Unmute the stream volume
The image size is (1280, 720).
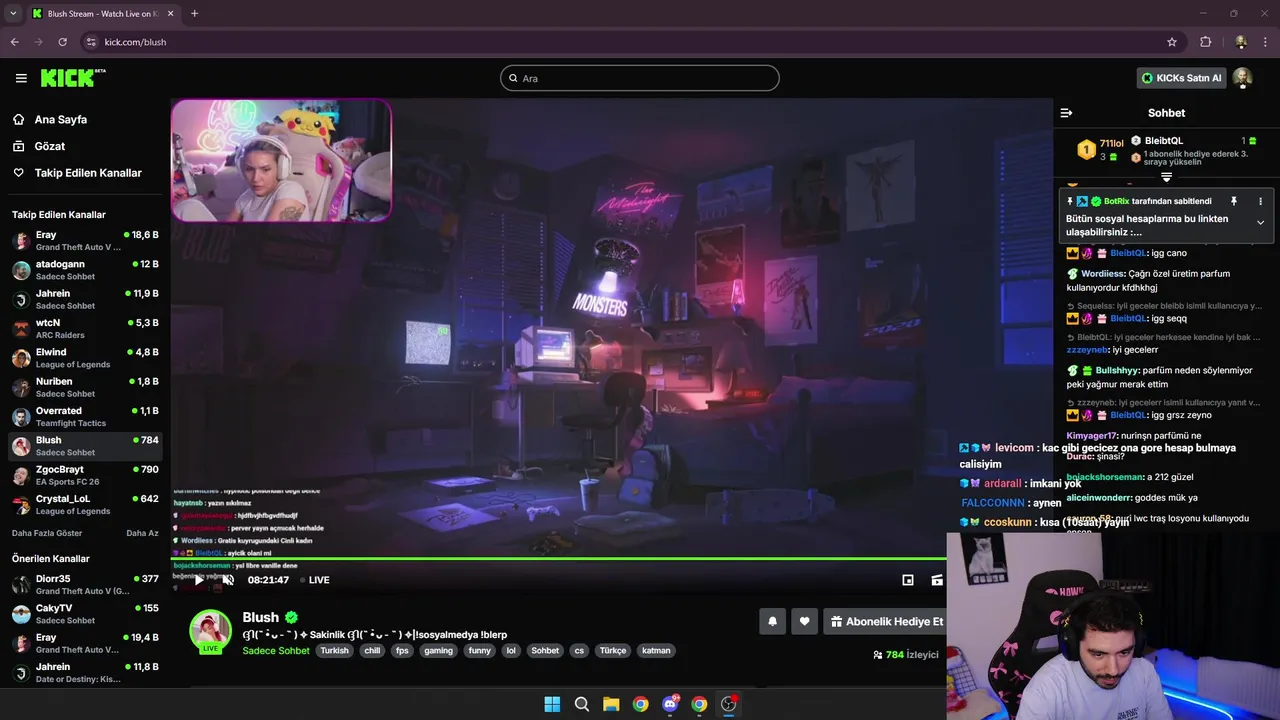pyautogui.click(x=228, y=580)
